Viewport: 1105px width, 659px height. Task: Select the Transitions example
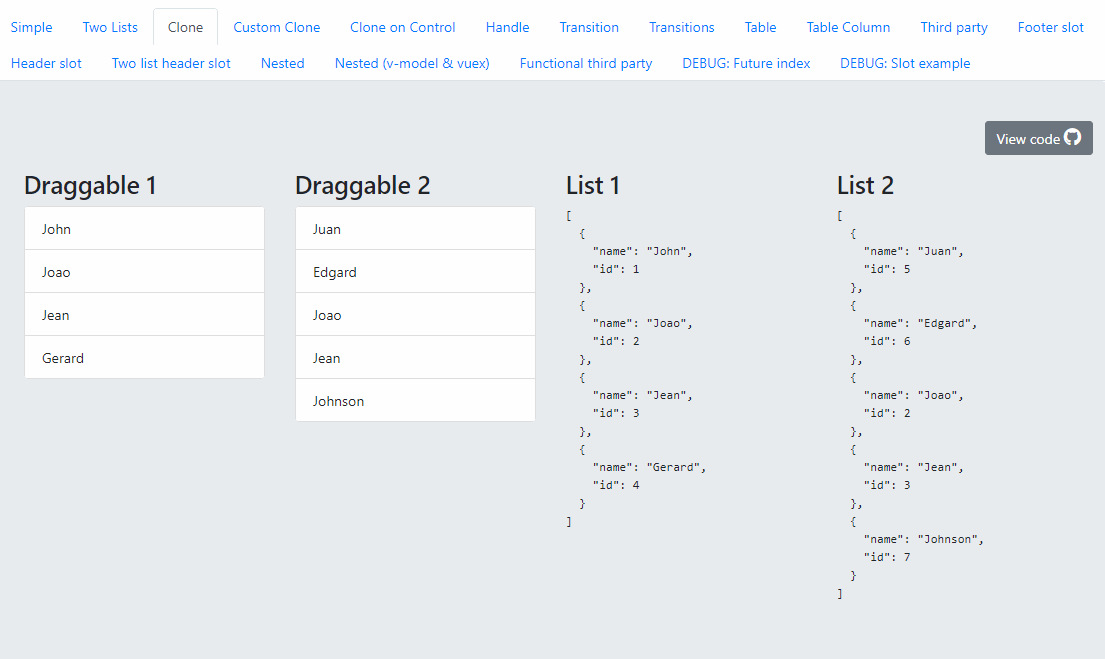(681, 27)
